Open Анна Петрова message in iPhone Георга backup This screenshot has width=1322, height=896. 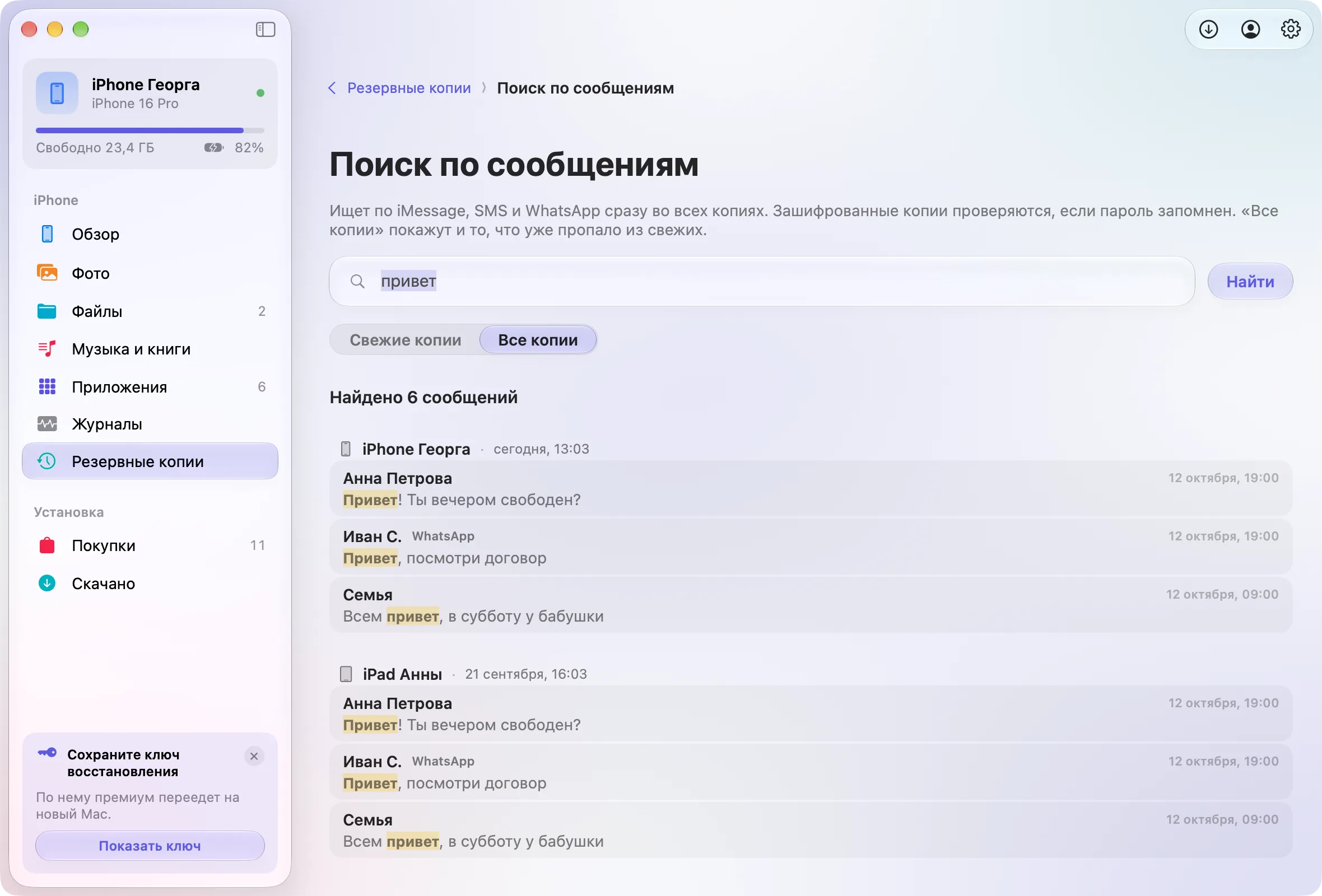pos(811,488)
